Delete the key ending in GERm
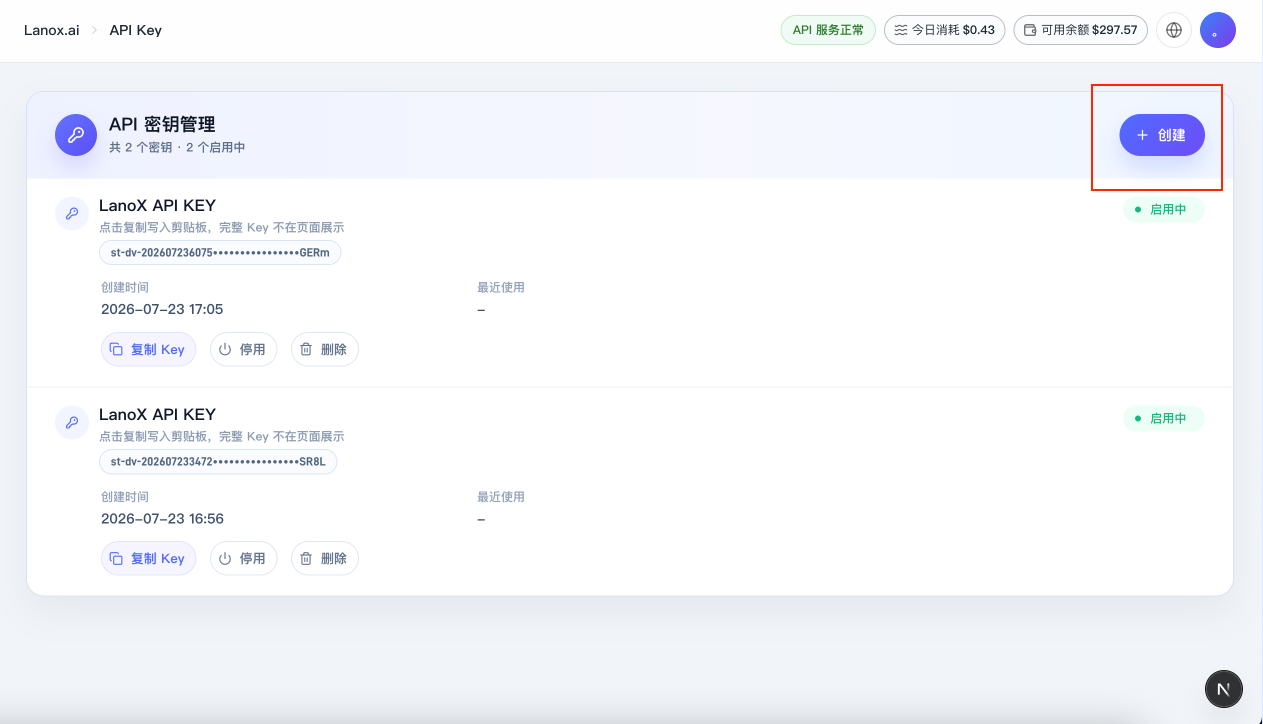1263x724 pixels. 324,349
